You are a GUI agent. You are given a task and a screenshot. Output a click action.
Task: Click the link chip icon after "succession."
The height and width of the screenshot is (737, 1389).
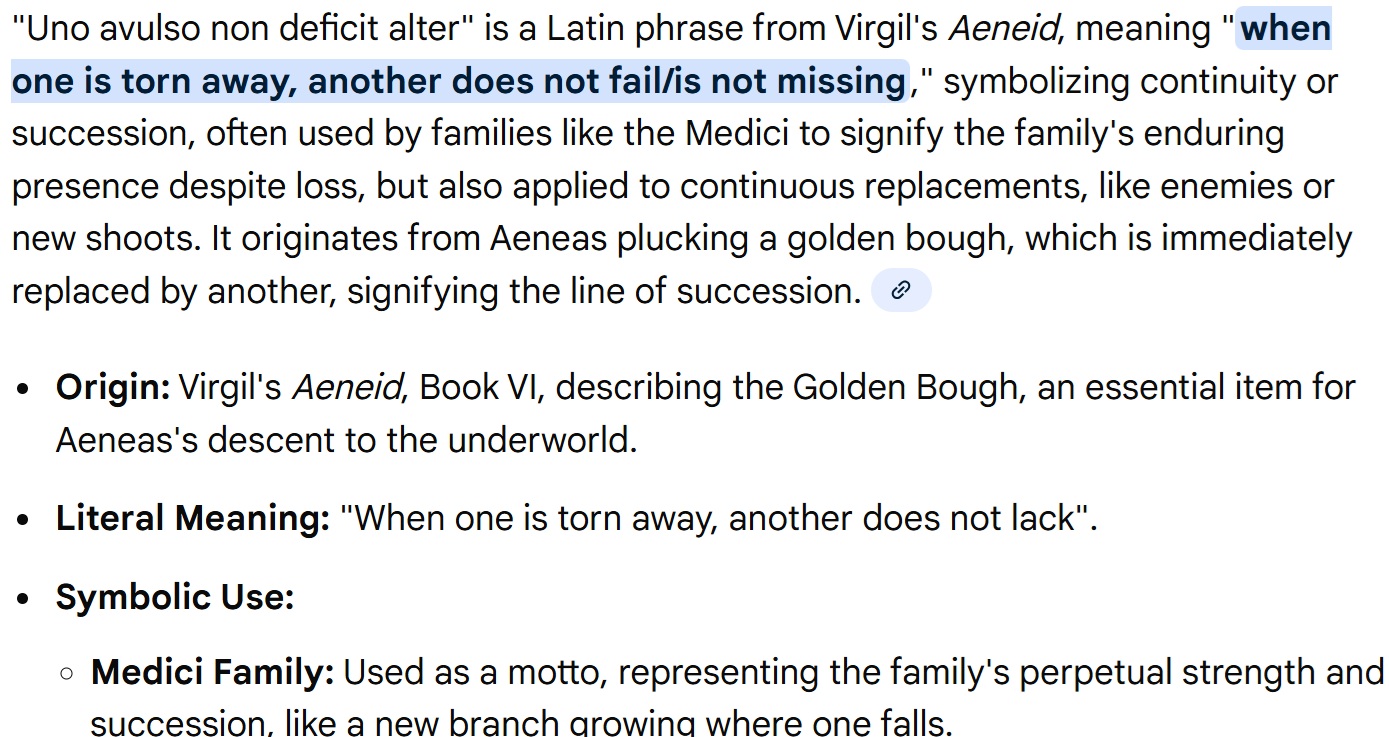coord(901,291)
